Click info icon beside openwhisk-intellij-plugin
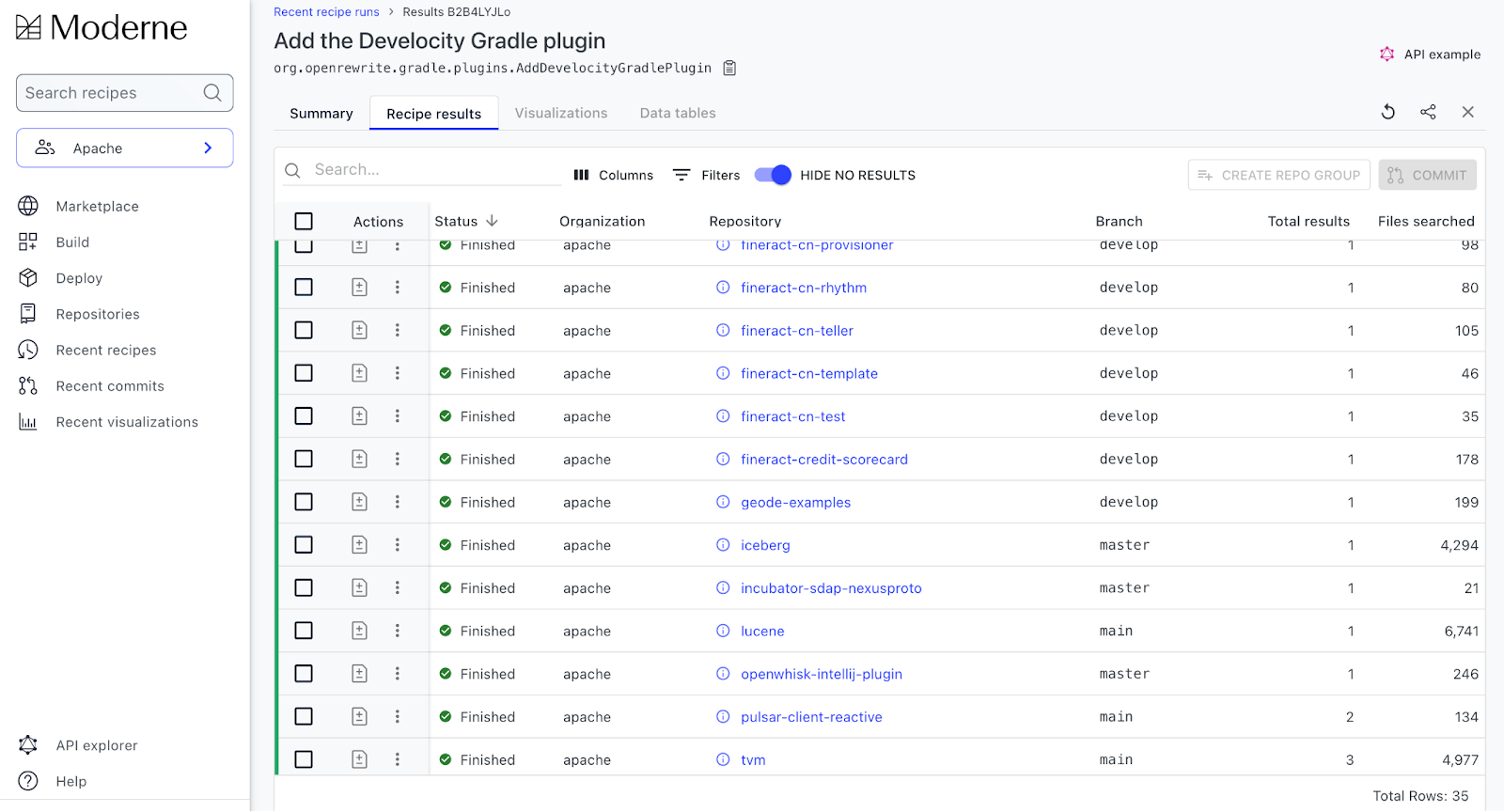Viewport: 1504px width, 812px height. click(x=723, y=674)
